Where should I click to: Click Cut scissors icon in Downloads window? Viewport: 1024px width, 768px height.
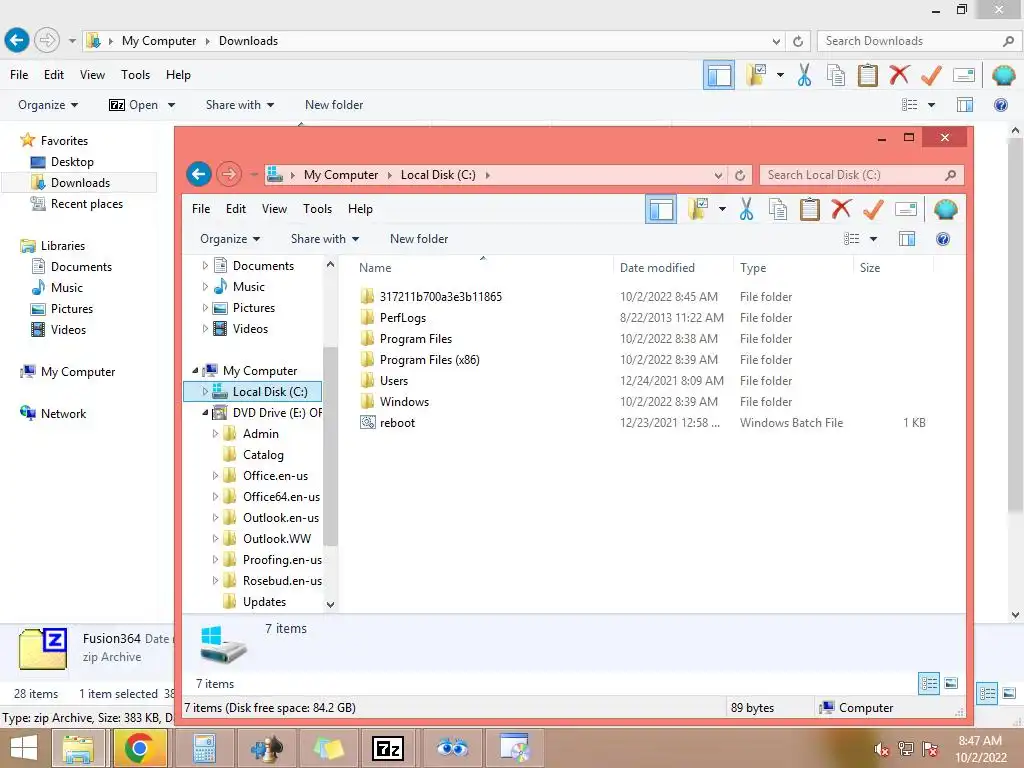805,75
